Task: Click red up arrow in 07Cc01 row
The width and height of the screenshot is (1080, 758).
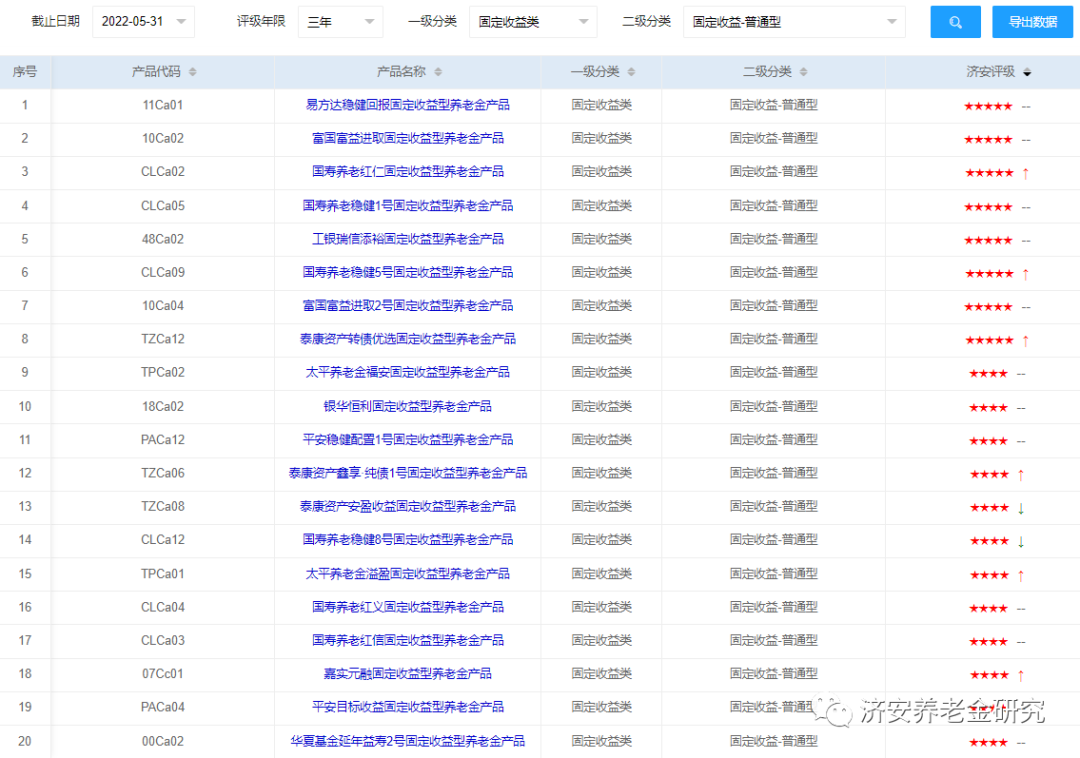Action: (1021, 675)
